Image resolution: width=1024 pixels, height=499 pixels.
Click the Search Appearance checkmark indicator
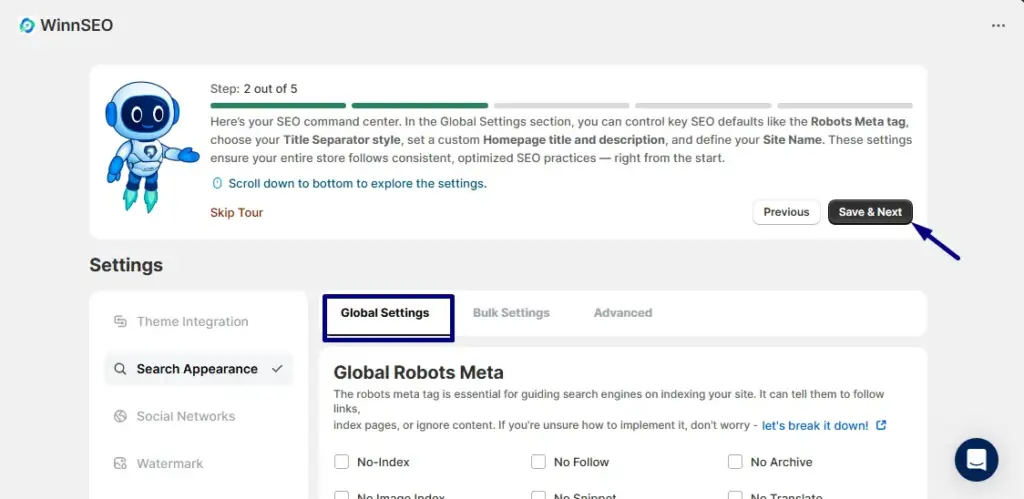(x=278, y=368)
